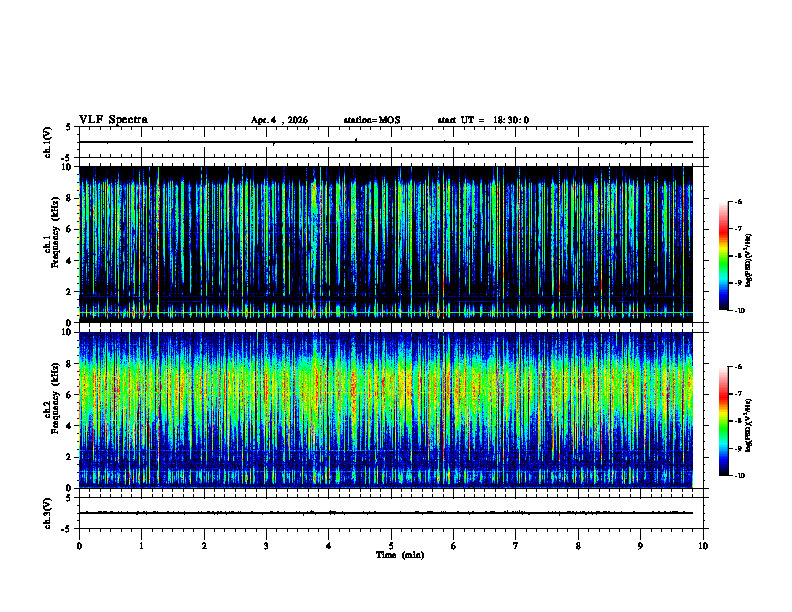Select ch.2 frequency axis '2' tick label
The height and width of the screenshot is (612, 792).
pos(70,457)
